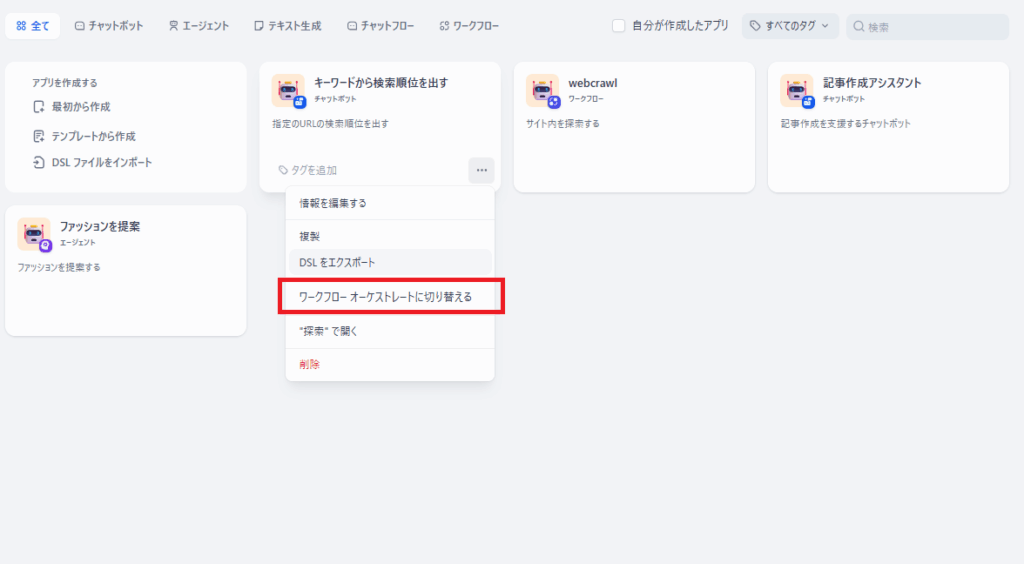This screenshot has height=564, width=1024.
Task: Click the DSL import file icon
Action: 39,162
